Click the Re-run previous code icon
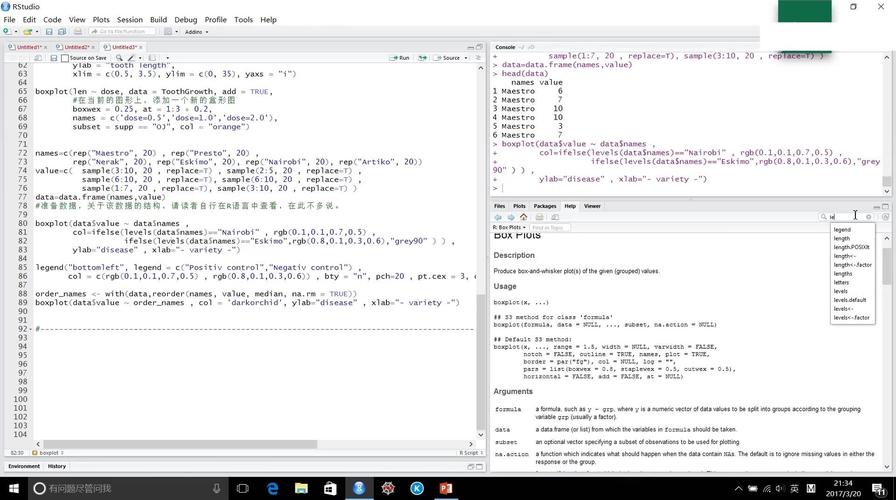The width and height of the screenshot is (896, 500). (422, 58)
